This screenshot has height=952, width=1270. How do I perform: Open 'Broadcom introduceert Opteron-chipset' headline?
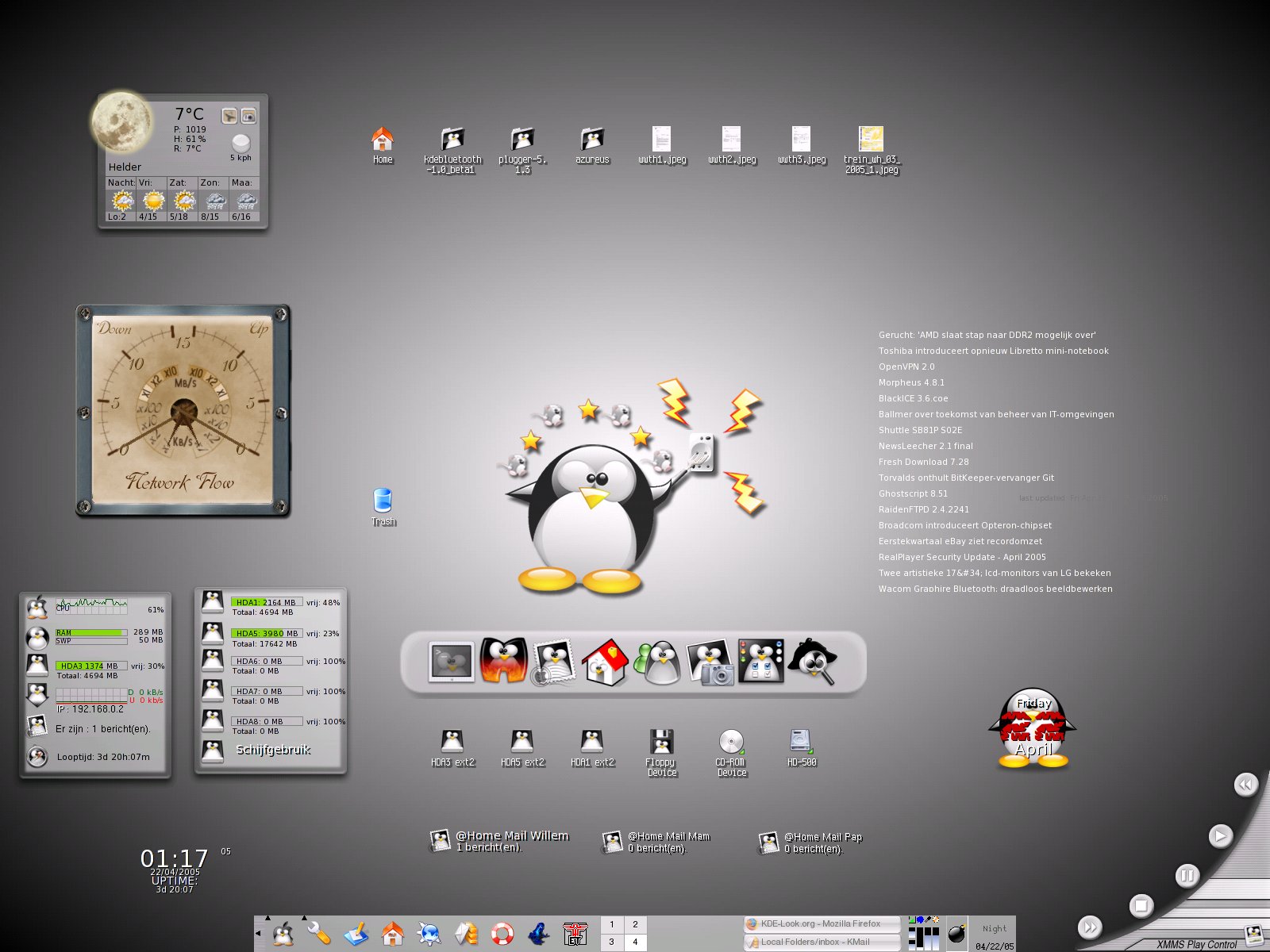pos(964,525)
